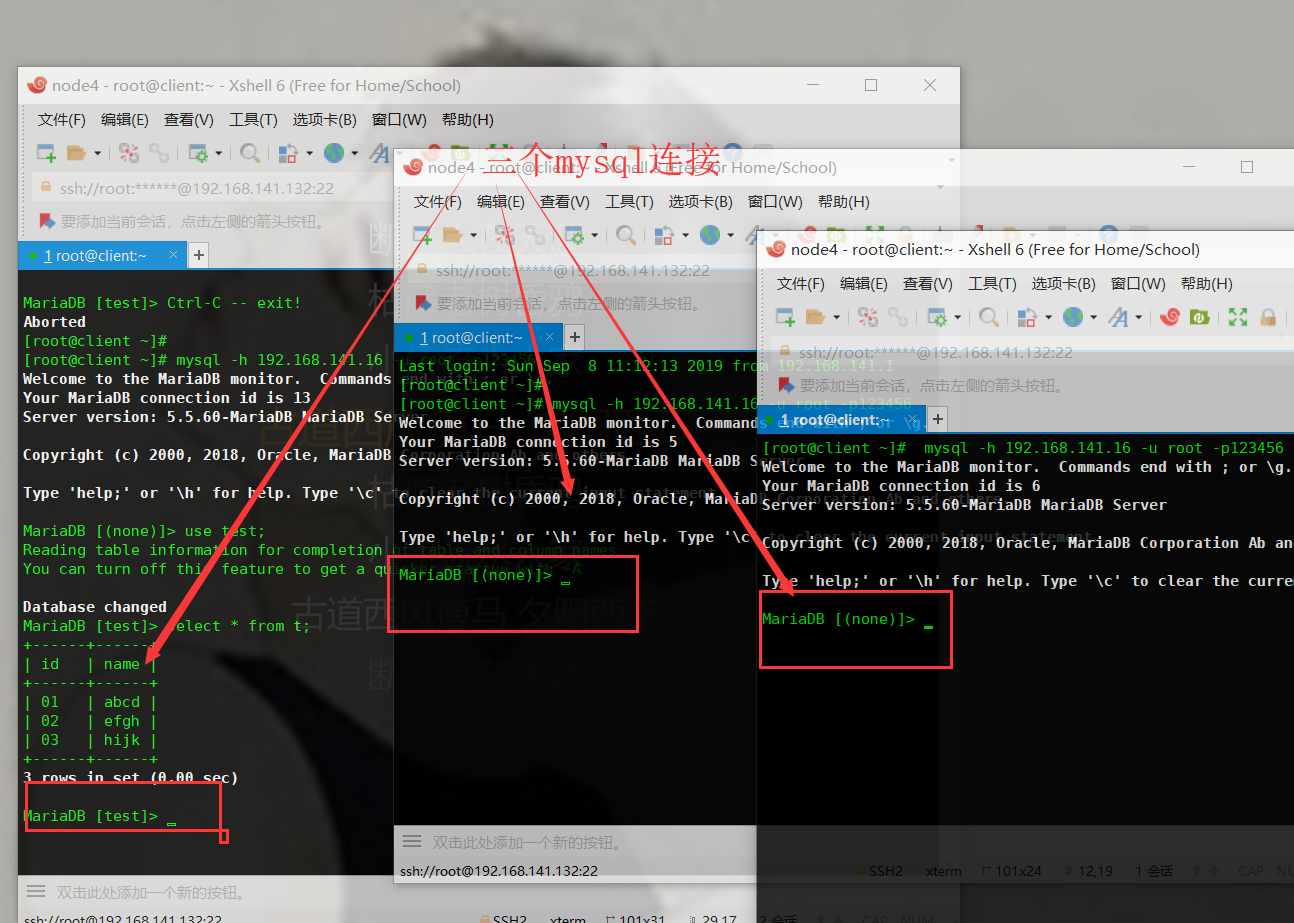The height and width of the screenshot is (923, 1294).
Task: Click flag-arrow add session icon in connection id 6 window
Action: (x=787, y=385)
